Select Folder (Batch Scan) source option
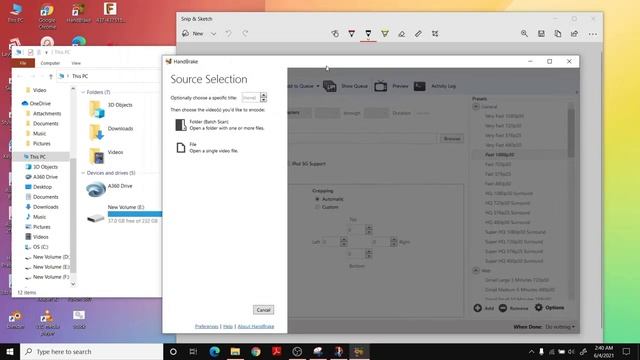The height and width of the screenshot is (360, 640). coord(220,125)
